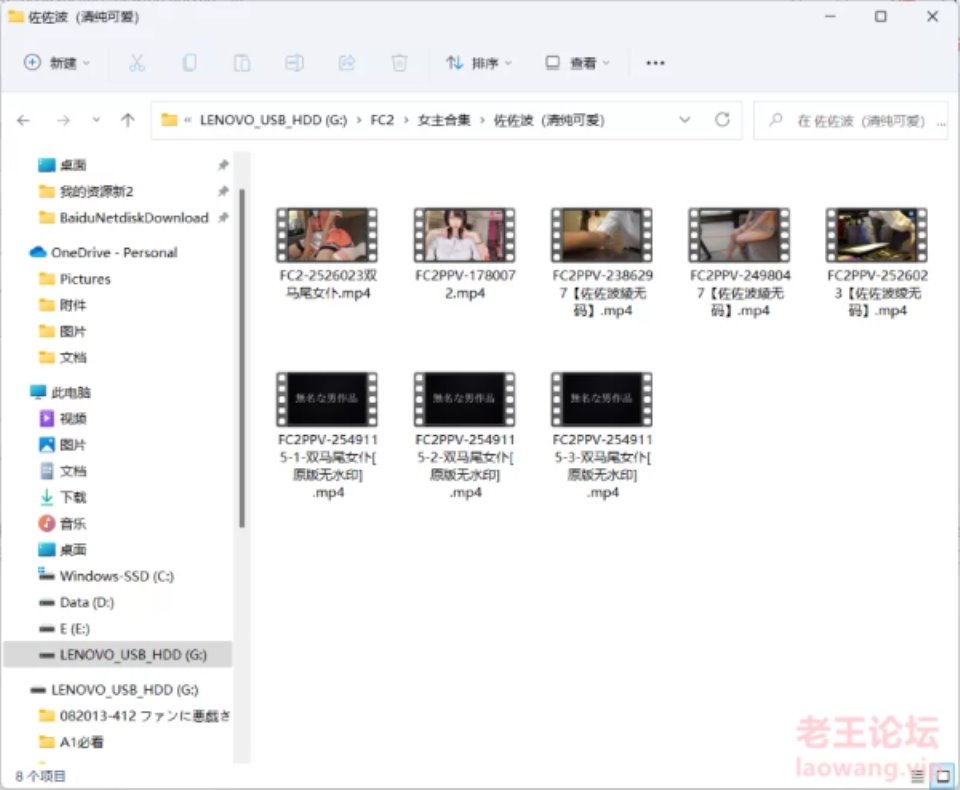Click the Rename icon in toolbar
The height and width of the screenshot is (790, 960).
[x=294, y=62]
